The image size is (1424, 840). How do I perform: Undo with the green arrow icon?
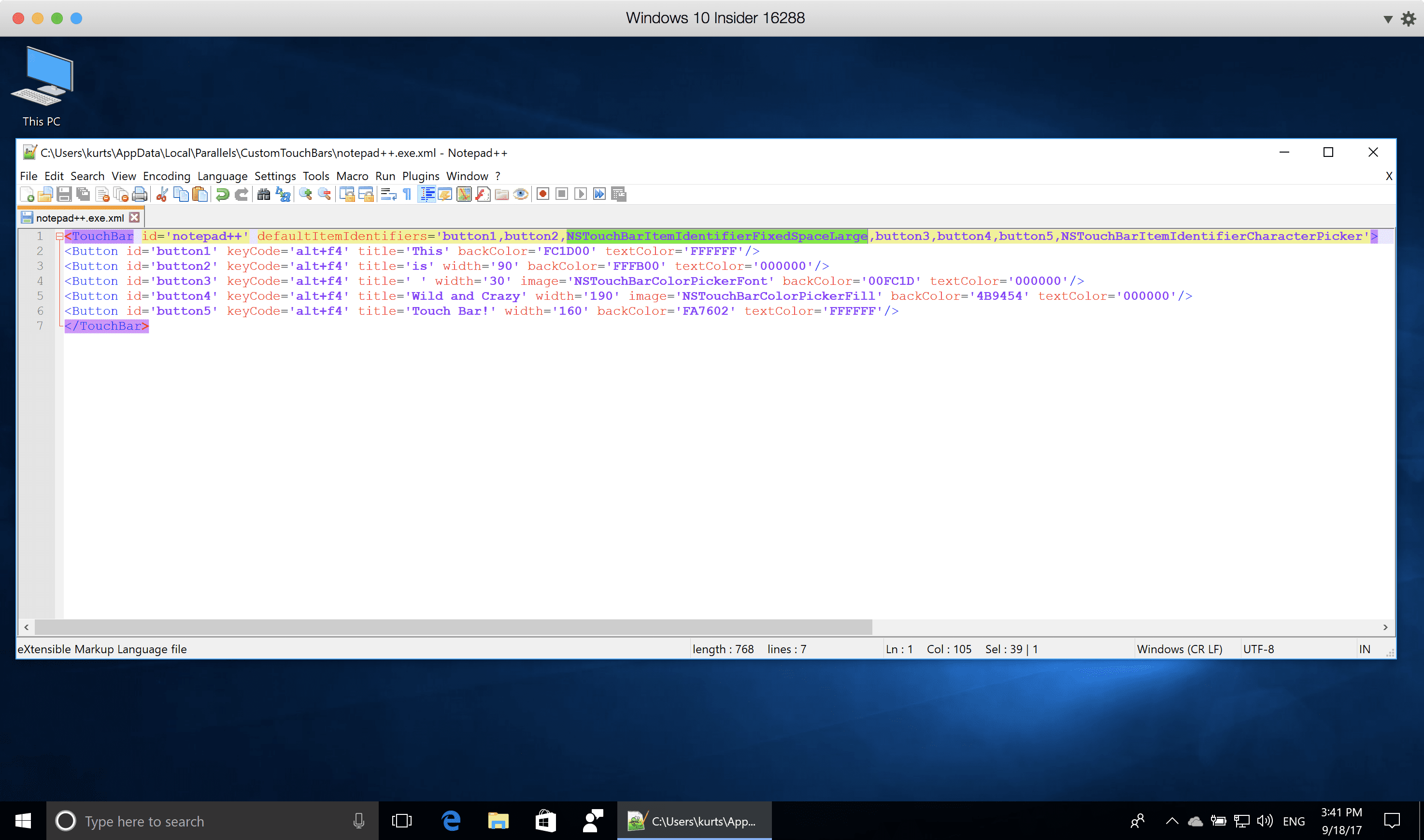(x=223, y=194)
